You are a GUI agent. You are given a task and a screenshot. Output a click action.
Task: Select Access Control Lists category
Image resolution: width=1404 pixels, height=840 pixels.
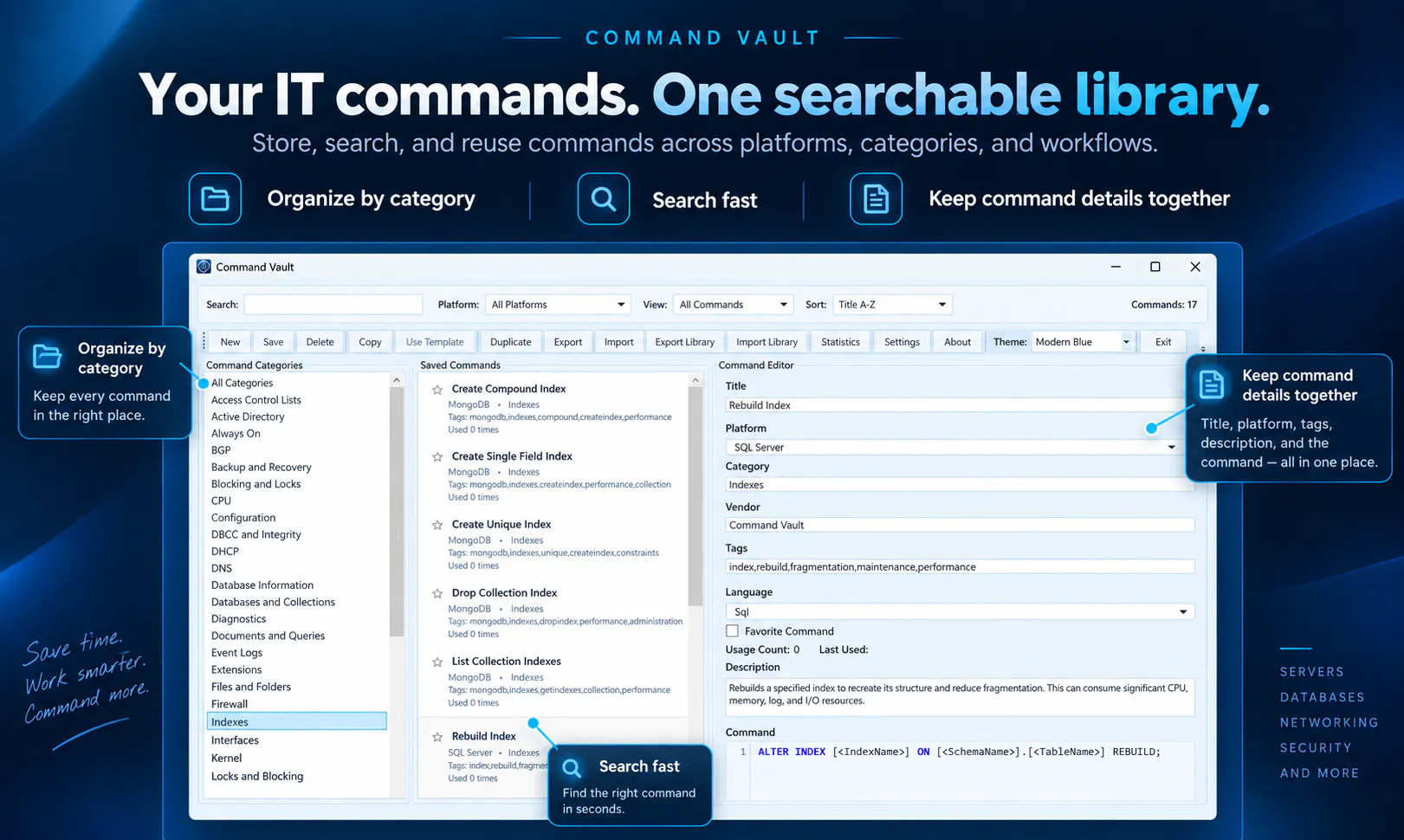pos(256,400)
